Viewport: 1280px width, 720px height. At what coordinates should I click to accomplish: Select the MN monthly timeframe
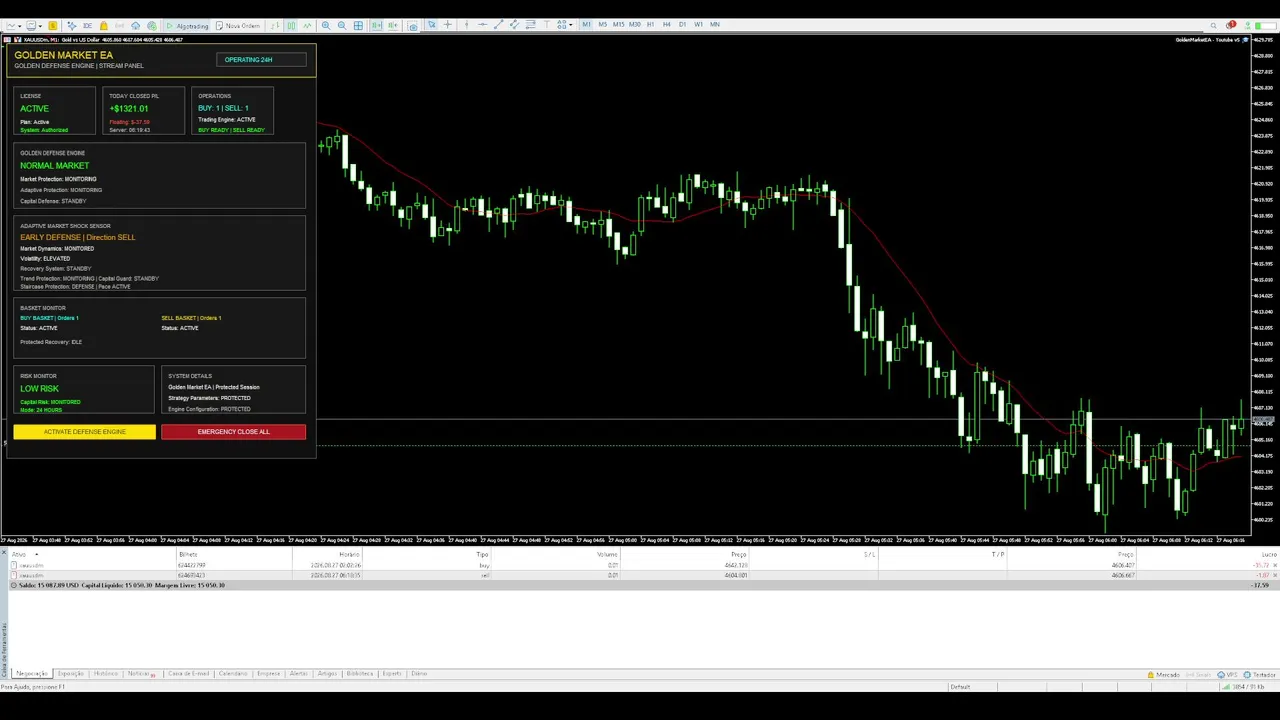(x=715, y=24)
